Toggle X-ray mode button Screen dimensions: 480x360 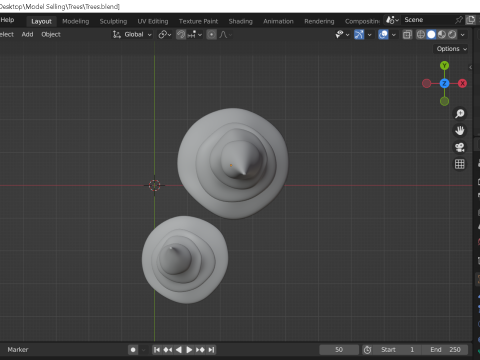pyautogui.click(x=407, y=34)
